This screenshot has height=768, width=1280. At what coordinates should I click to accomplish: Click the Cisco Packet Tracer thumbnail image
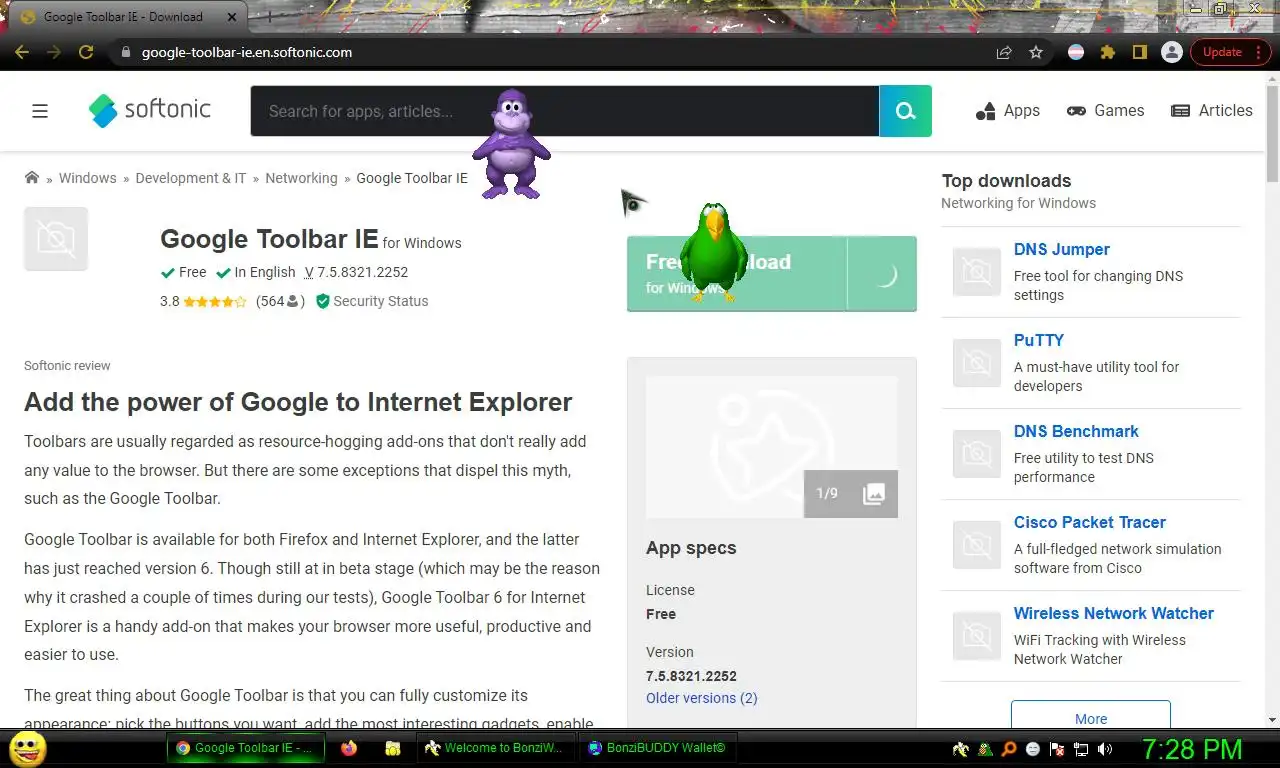976,544
